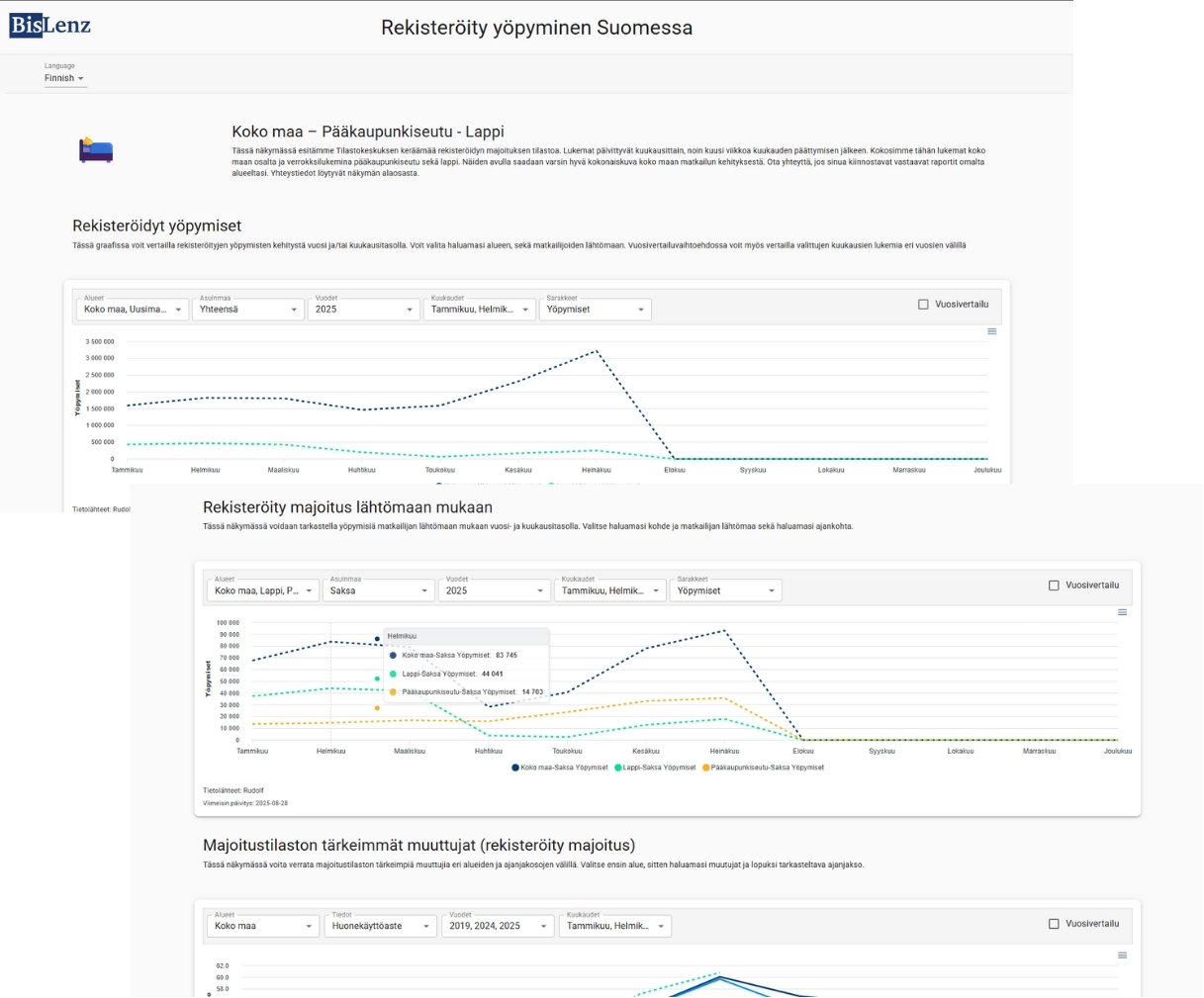
Task: Open the Finnish language dropdown
Action: (64, 78)
